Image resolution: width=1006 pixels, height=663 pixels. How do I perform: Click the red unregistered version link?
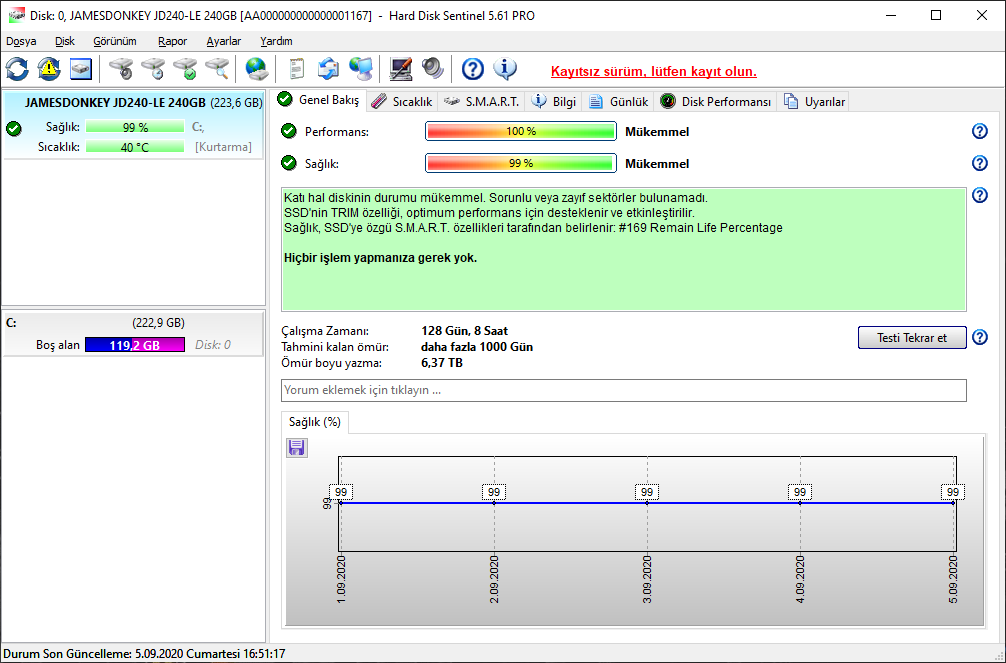653,71
